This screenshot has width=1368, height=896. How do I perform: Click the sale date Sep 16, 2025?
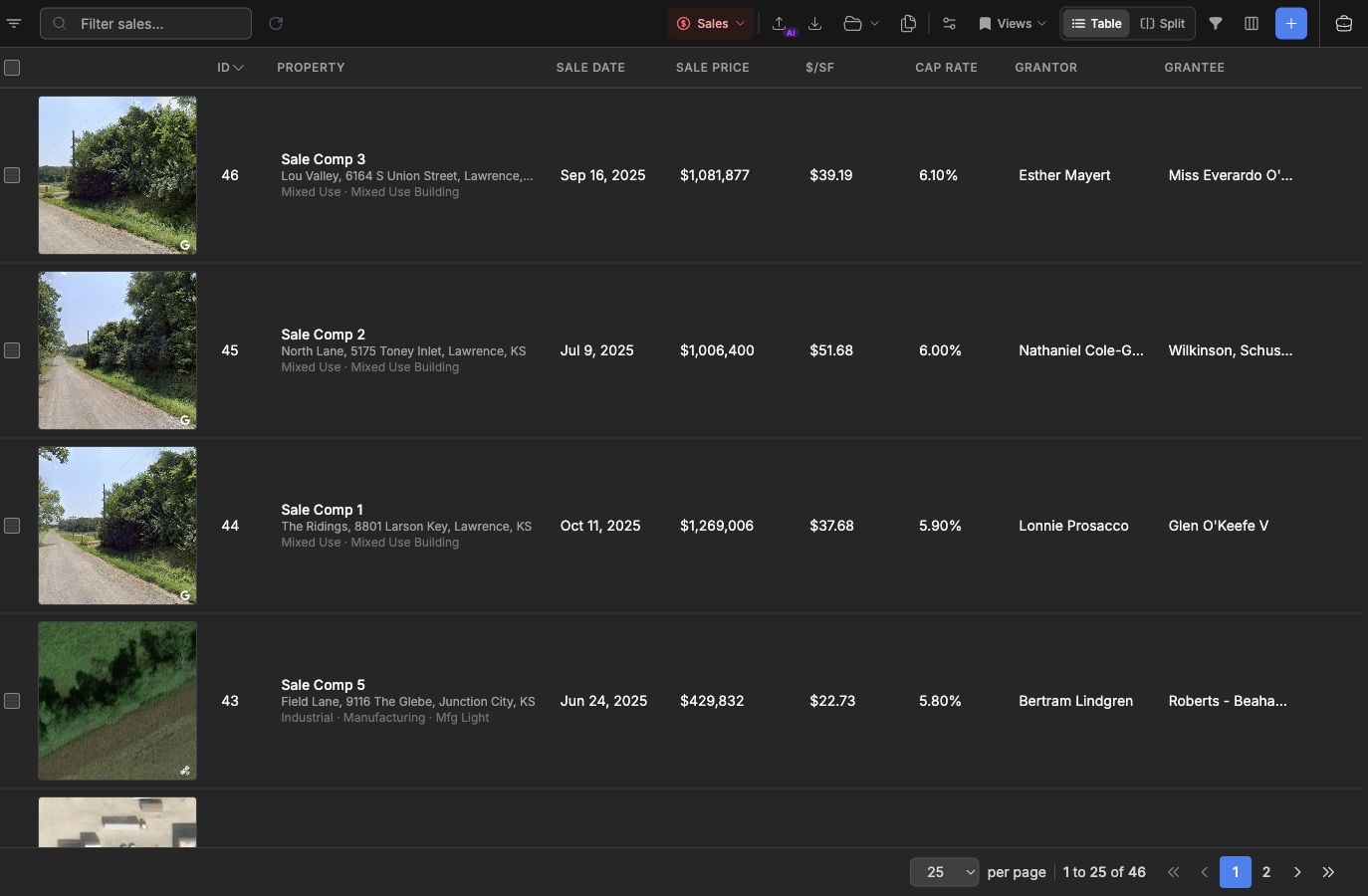602,175
